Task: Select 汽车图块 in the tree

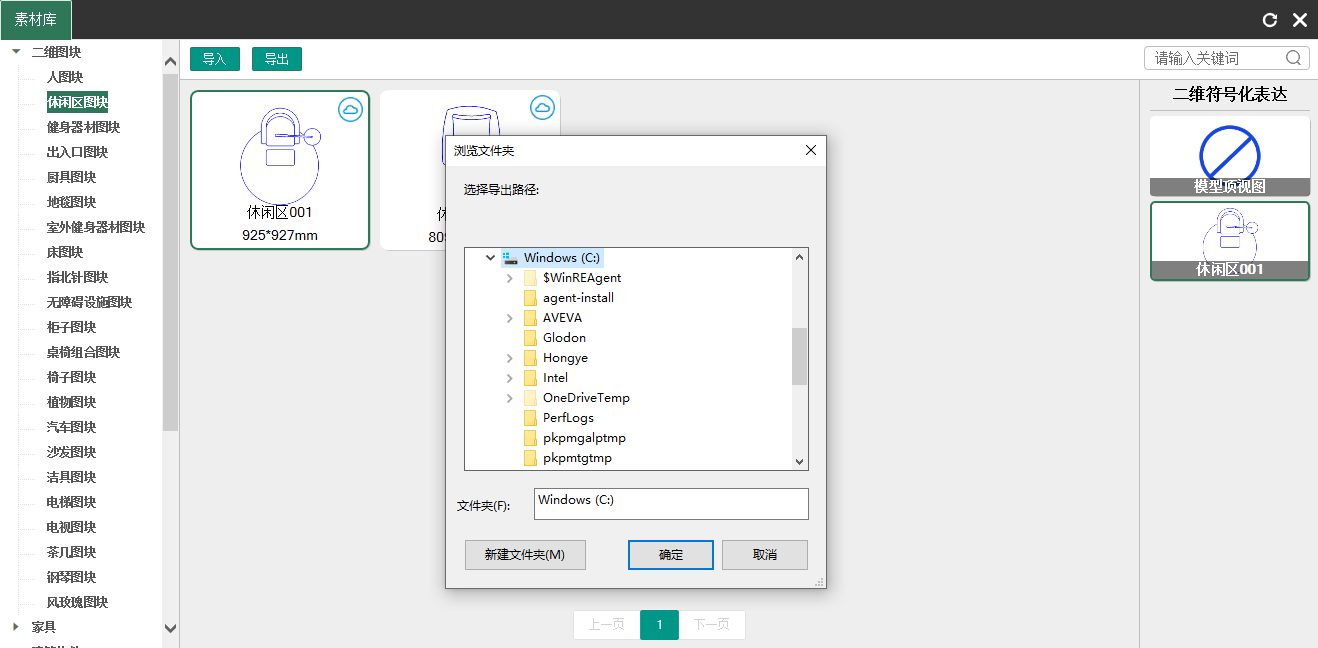Action: tap(71, 427)
